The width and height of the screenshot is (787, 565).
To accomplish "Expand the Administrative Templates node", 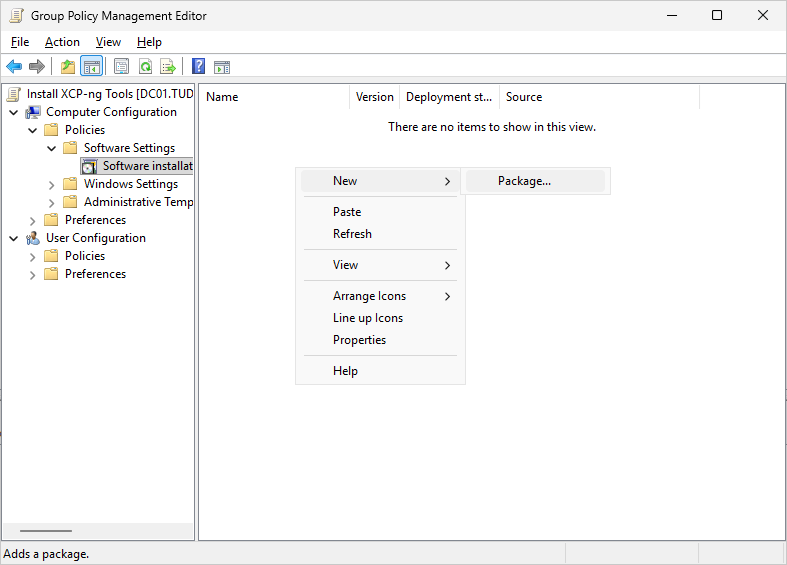I will pyautogui.click(x=52, y=203).
